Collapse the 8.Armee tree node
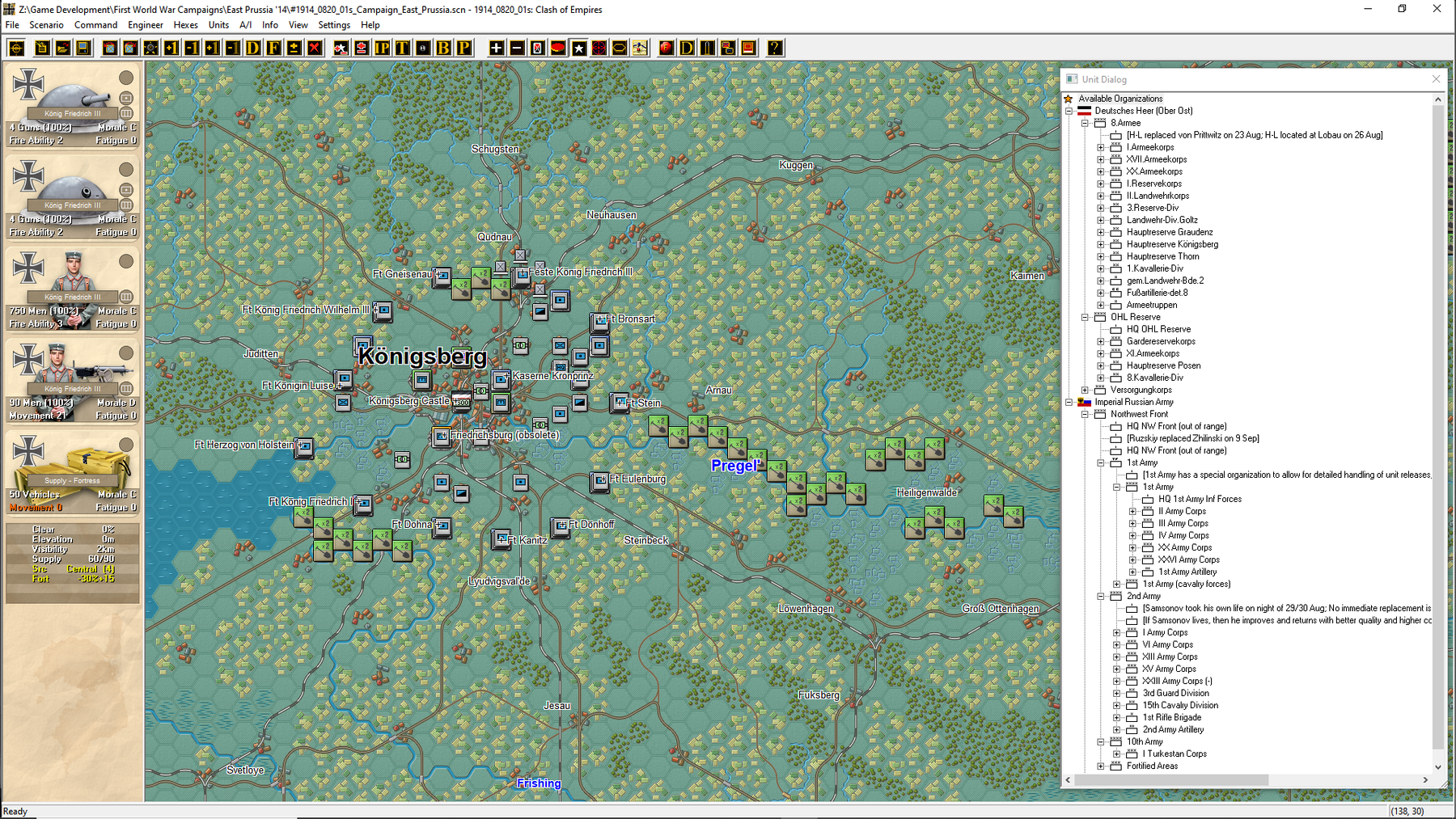The height and width of the screenshot is (819, 1456). click(1086, 123)
